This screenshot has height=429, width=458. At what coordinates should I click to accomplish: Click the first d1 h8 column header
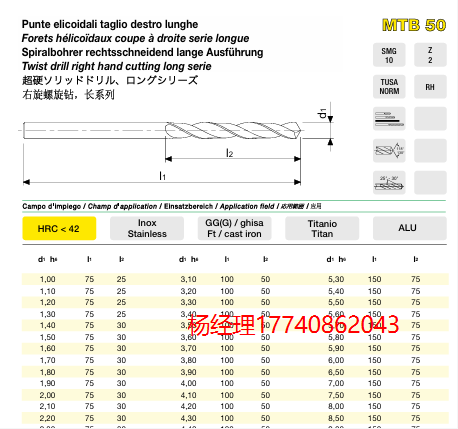point(47,259)
